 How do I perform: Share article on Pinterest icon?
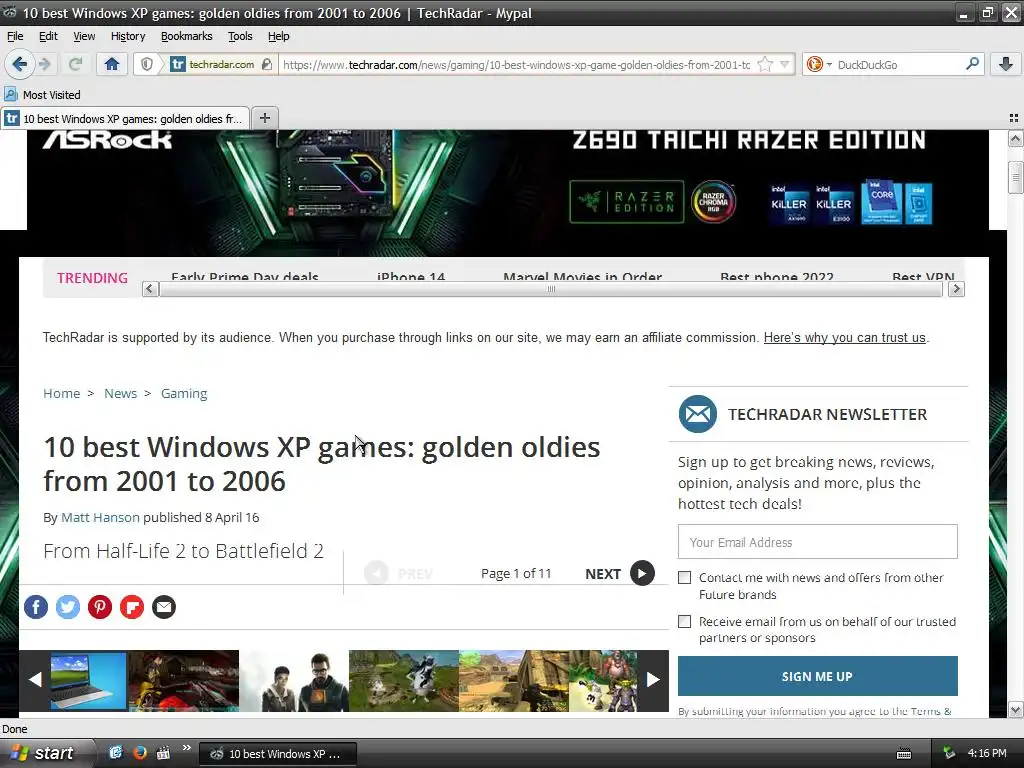(x=100, y=607)
